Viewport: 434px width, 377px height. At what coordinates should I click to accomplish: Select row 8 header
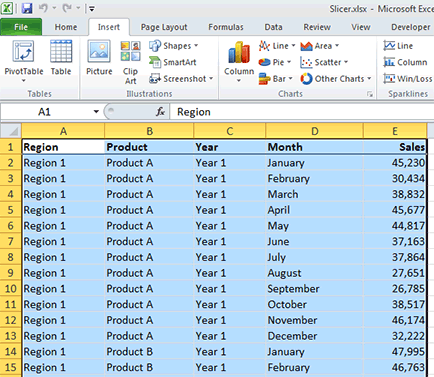[x=11, y=257]
